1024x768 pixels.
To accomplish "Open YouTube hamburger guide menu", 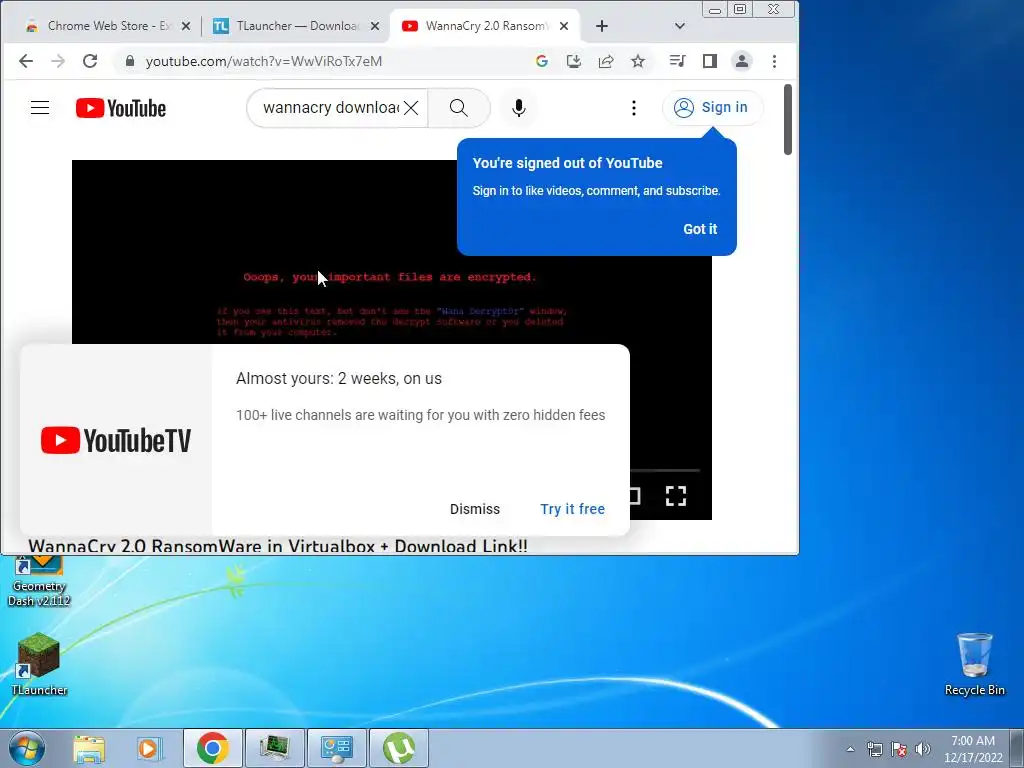I will [x=40, y=108].
